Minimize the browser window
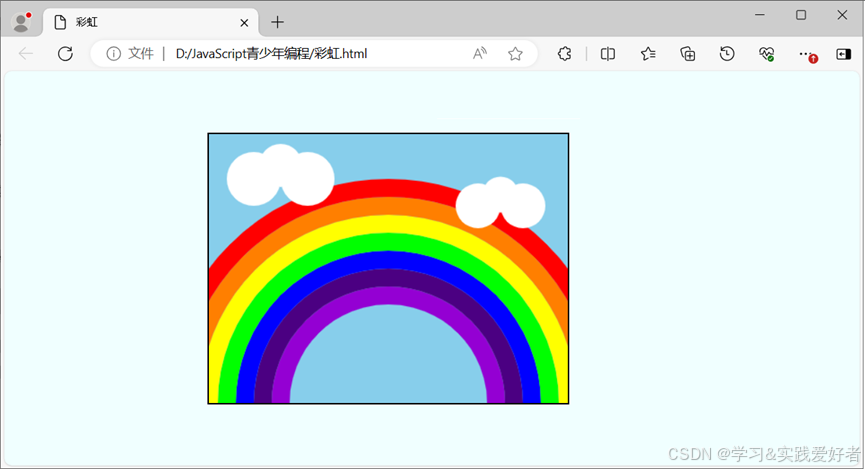This screenshot has height=469, width=865. (x=760, y=15)
